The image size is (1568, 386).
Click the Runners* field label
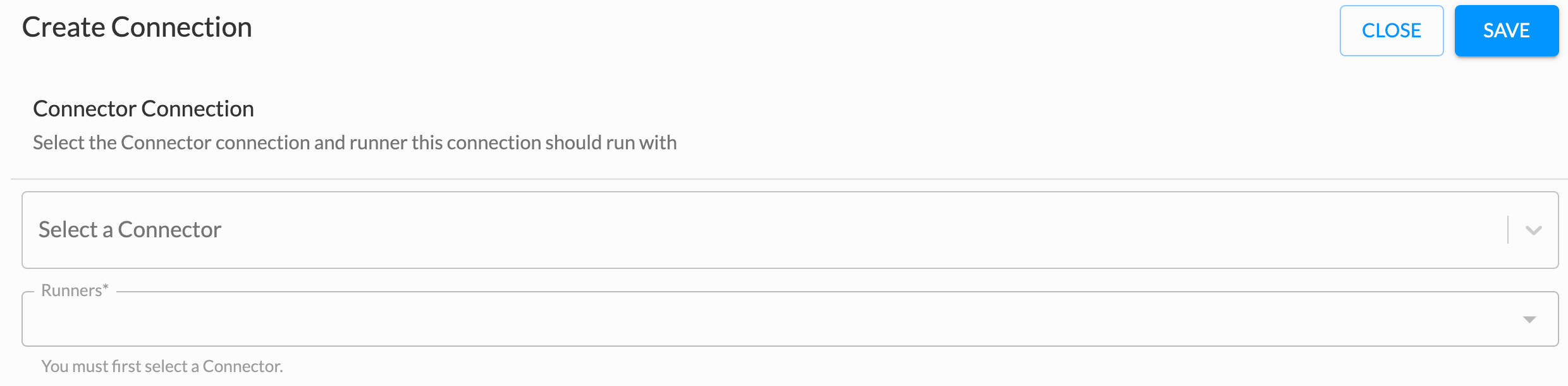(x=75, y=290)
